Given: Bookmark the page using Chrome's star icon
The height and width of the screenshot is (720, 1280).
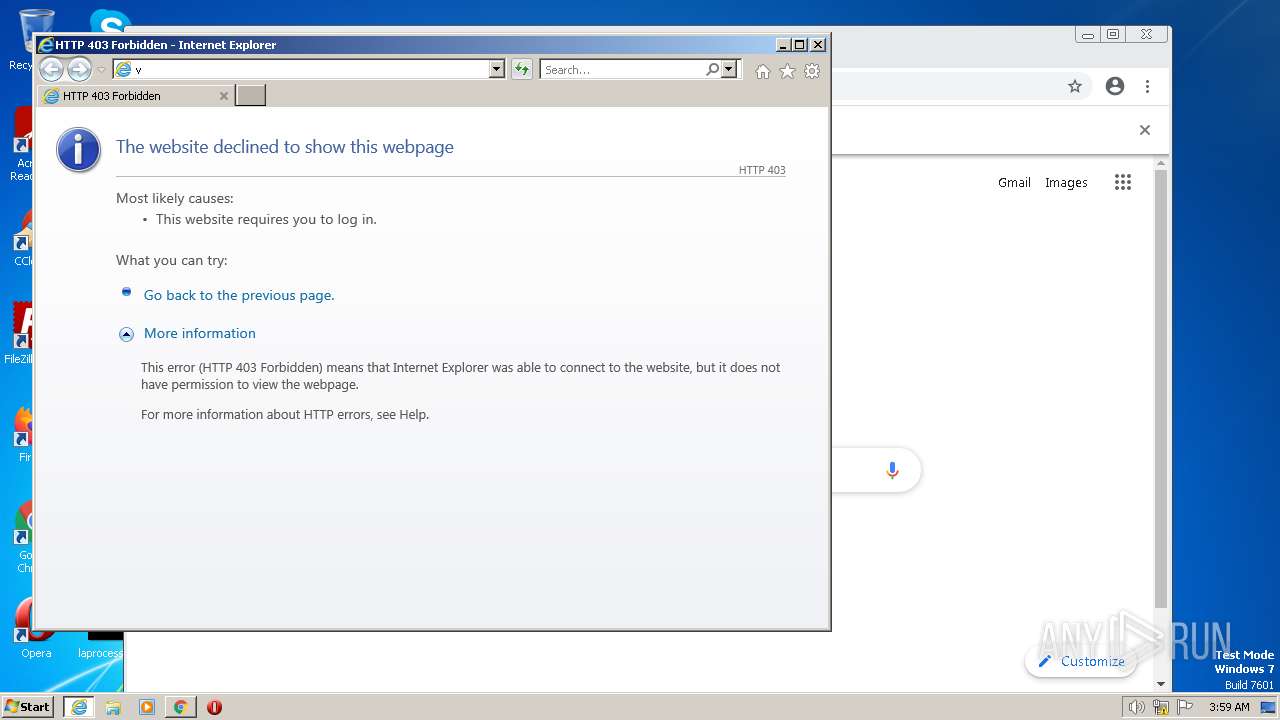Looking at the screenshot, I should [1075, 86].
